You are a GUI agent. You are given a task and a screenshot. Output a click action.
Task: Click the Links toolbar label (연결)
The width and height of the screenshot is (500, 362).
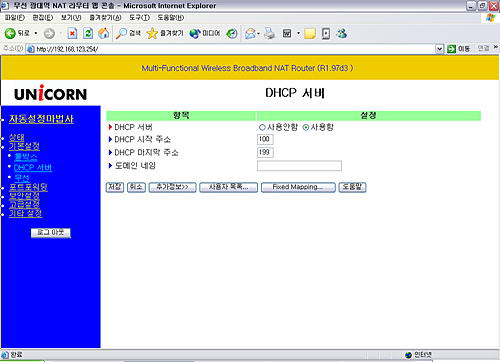click(x=483, y=48)
